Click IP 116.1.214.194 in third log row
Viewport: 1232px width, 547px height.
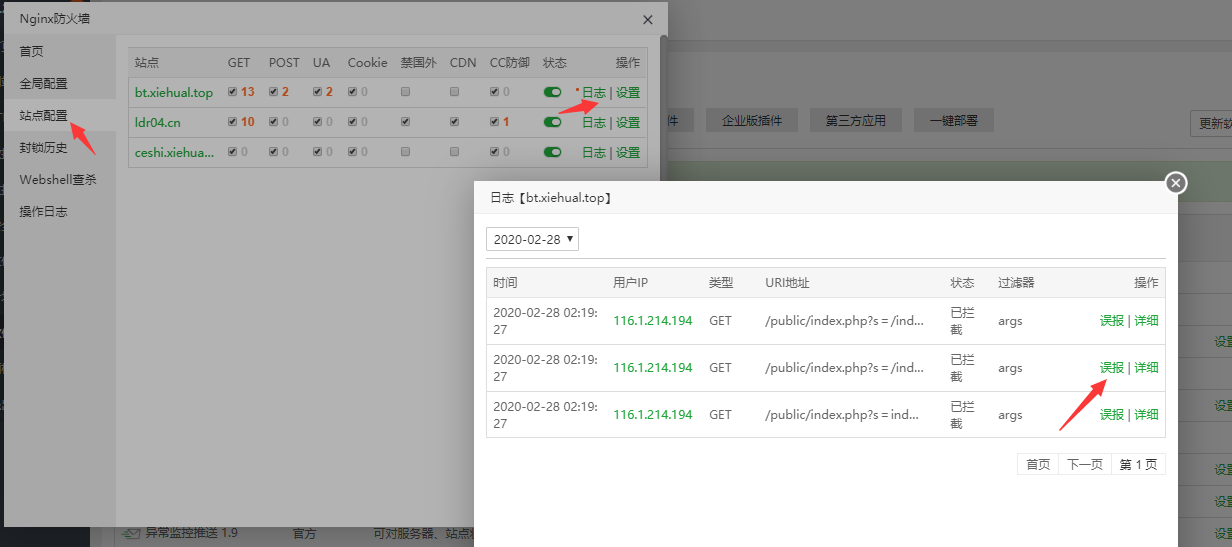tap(652, 414)
